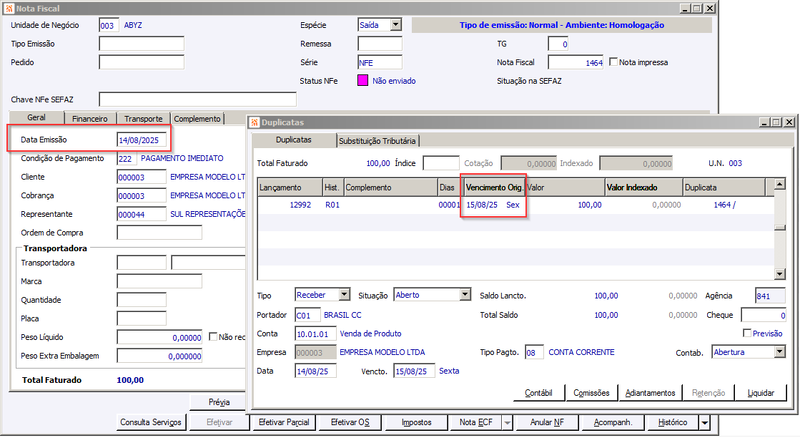This screenshot has width=800, height=438.
Task: Click the TG input field
Action: click(x=558, y=43)
